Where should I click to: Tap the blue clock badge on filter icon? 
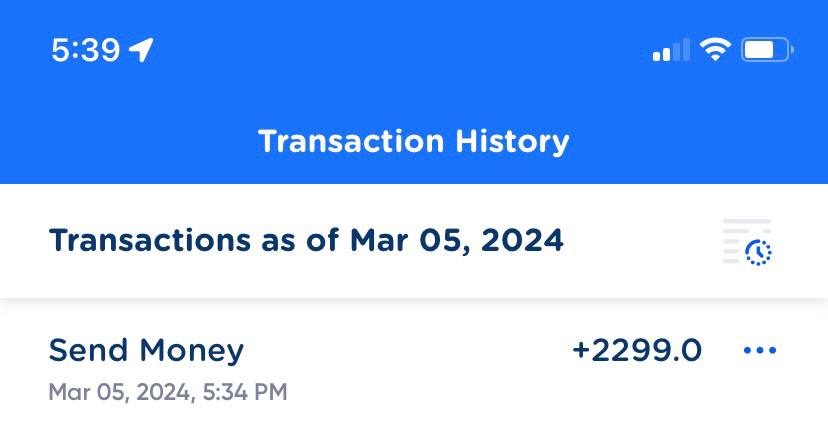759,253
